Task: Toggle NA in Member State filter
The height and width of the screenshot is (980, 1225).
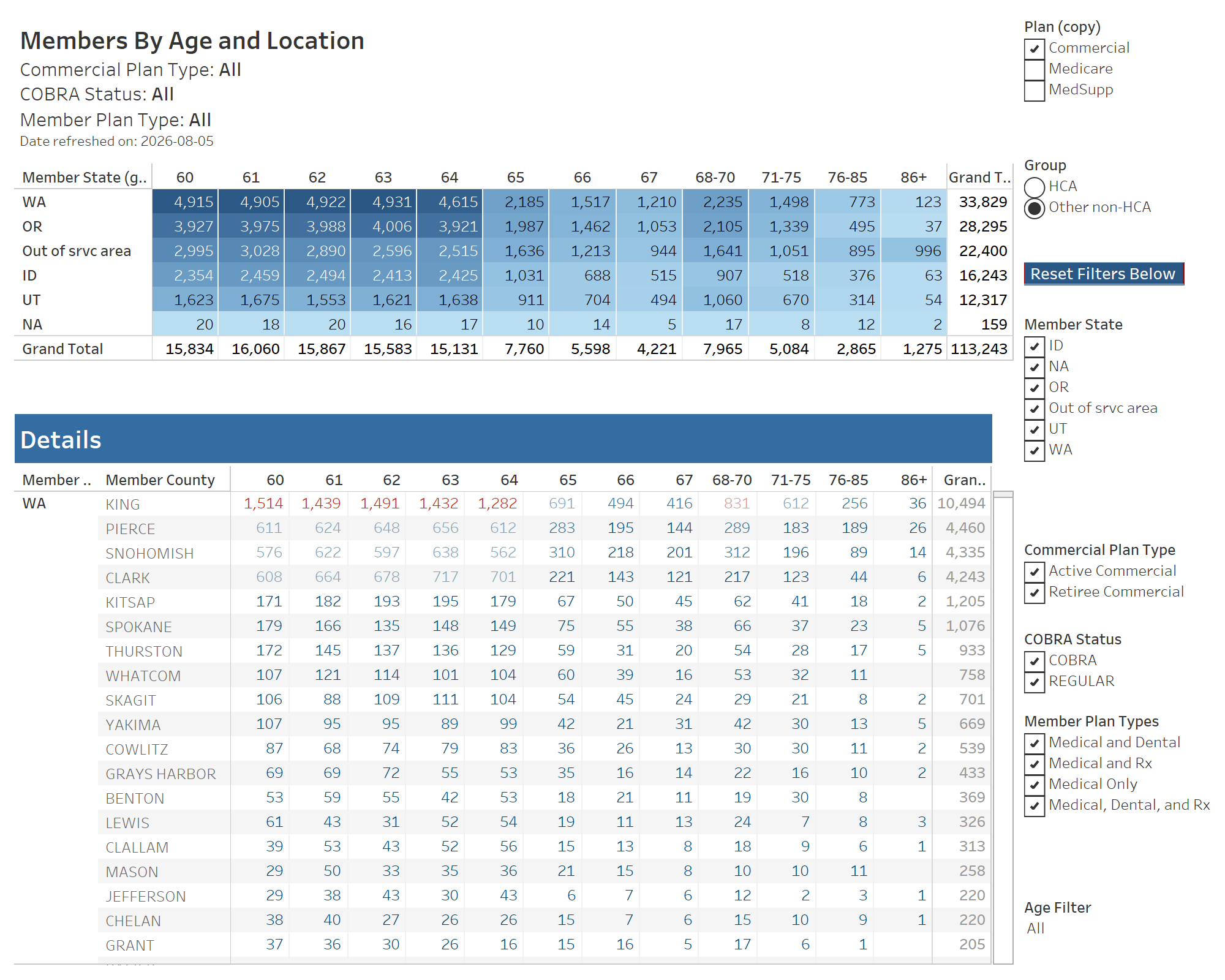Action: (1035, 367)
